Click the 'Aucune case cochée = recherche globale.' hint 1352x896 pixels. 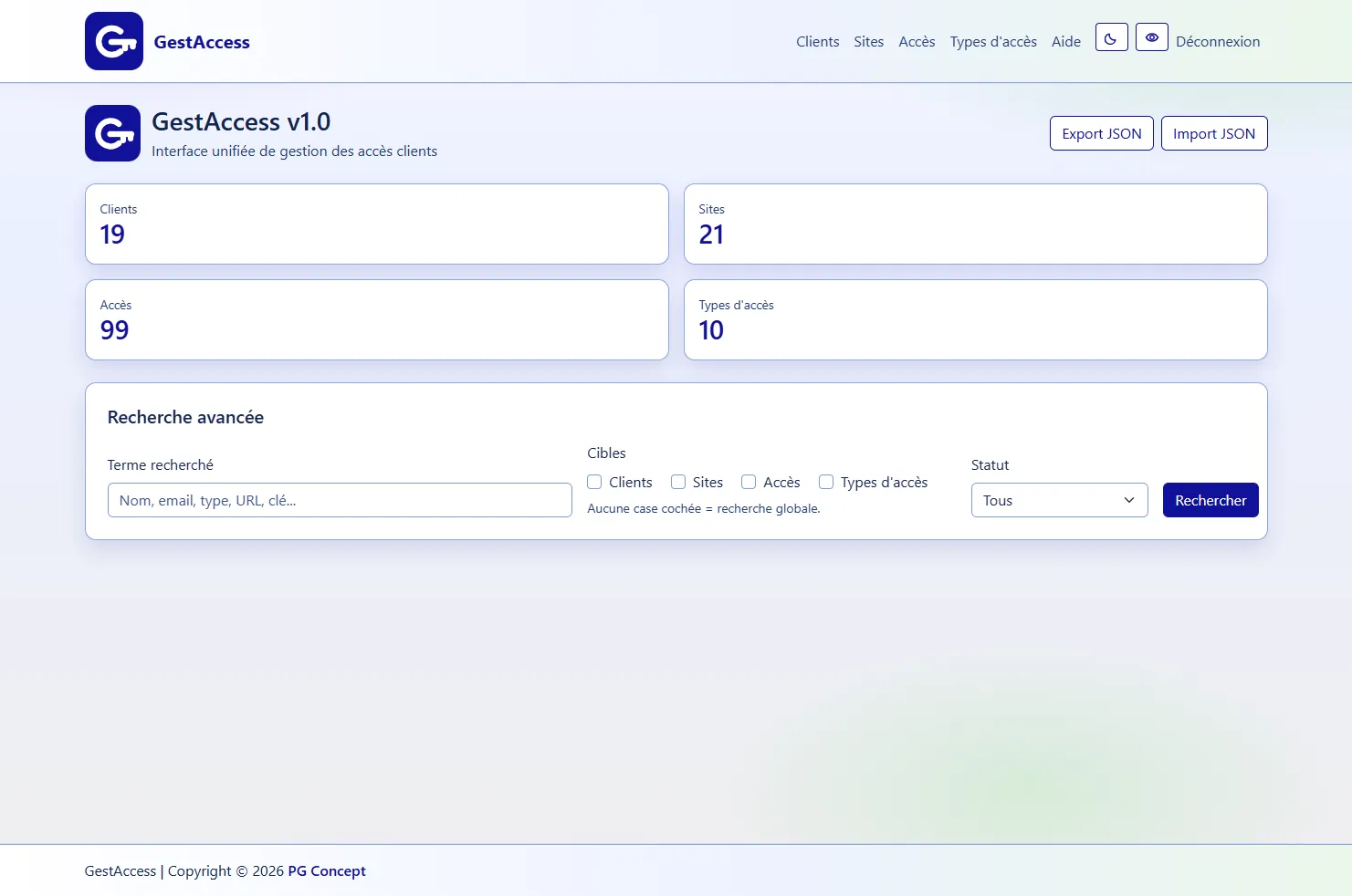704,508
